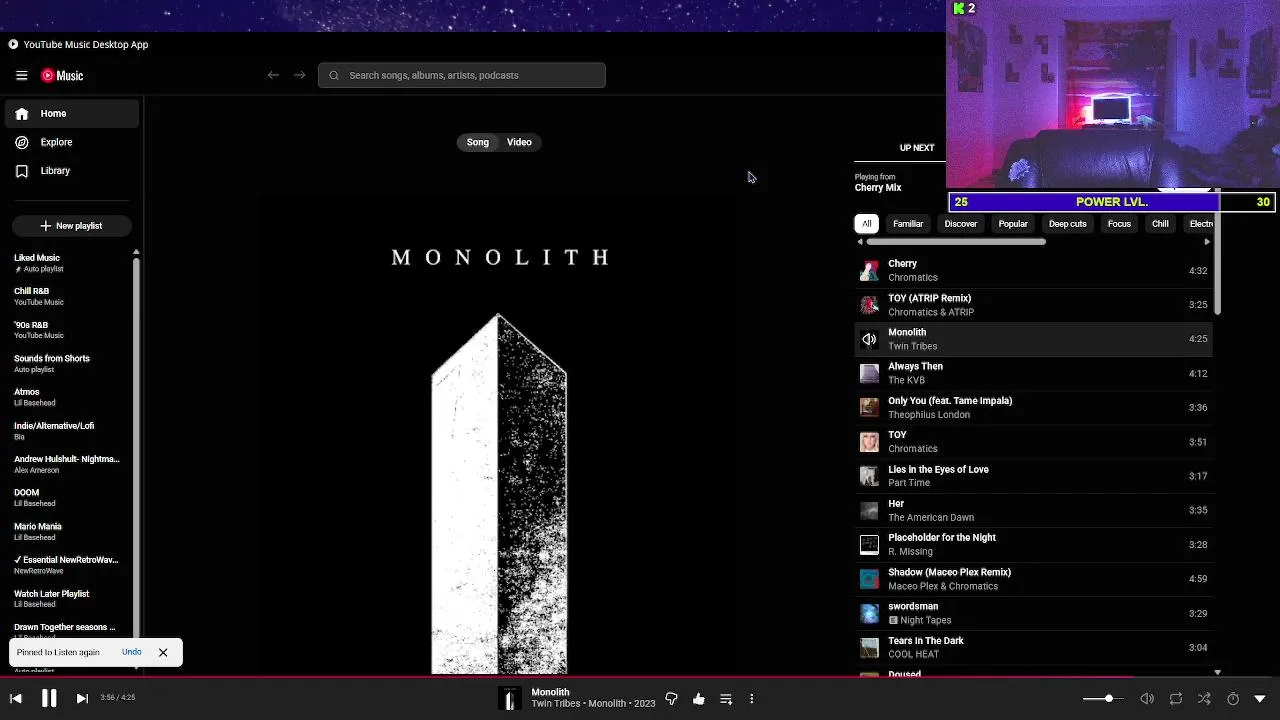The image size is (1280, 720).
Task: Open Indie/Alternative/Lofi playlist
Action: tap(68, 431)
